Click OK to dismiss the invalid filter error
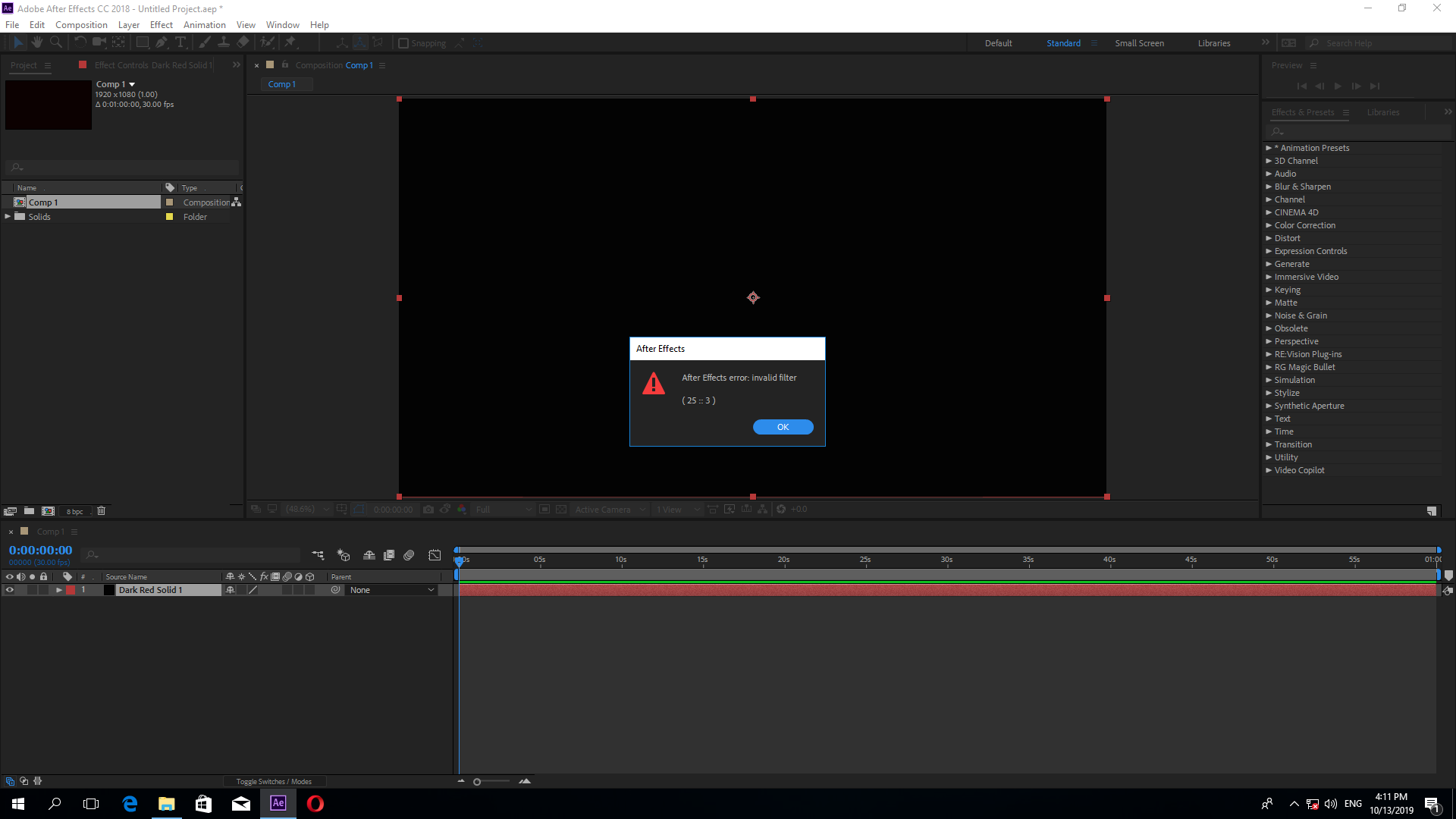1456x819 pixels. [783, 427]
